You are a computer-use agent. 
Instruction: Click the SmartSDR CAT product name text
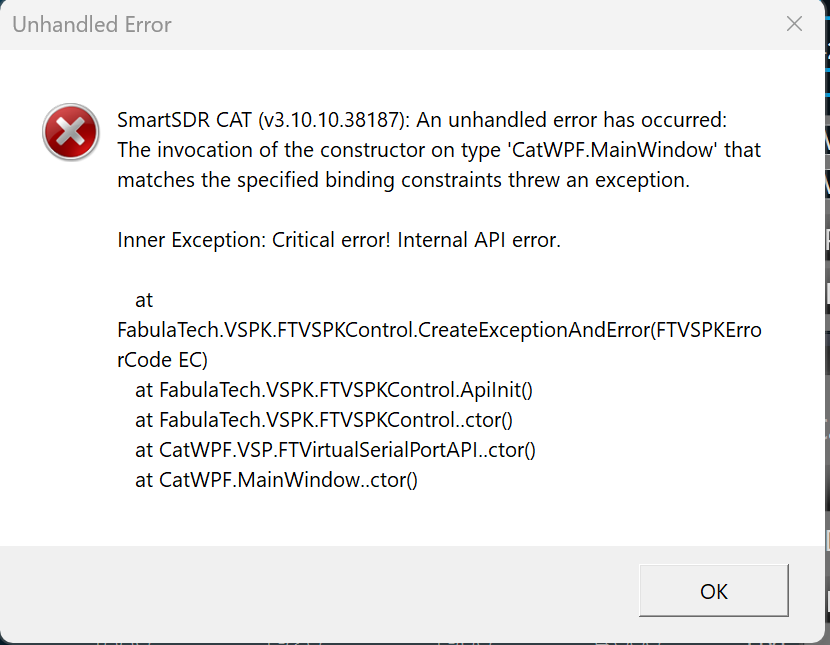click(185, 121)
